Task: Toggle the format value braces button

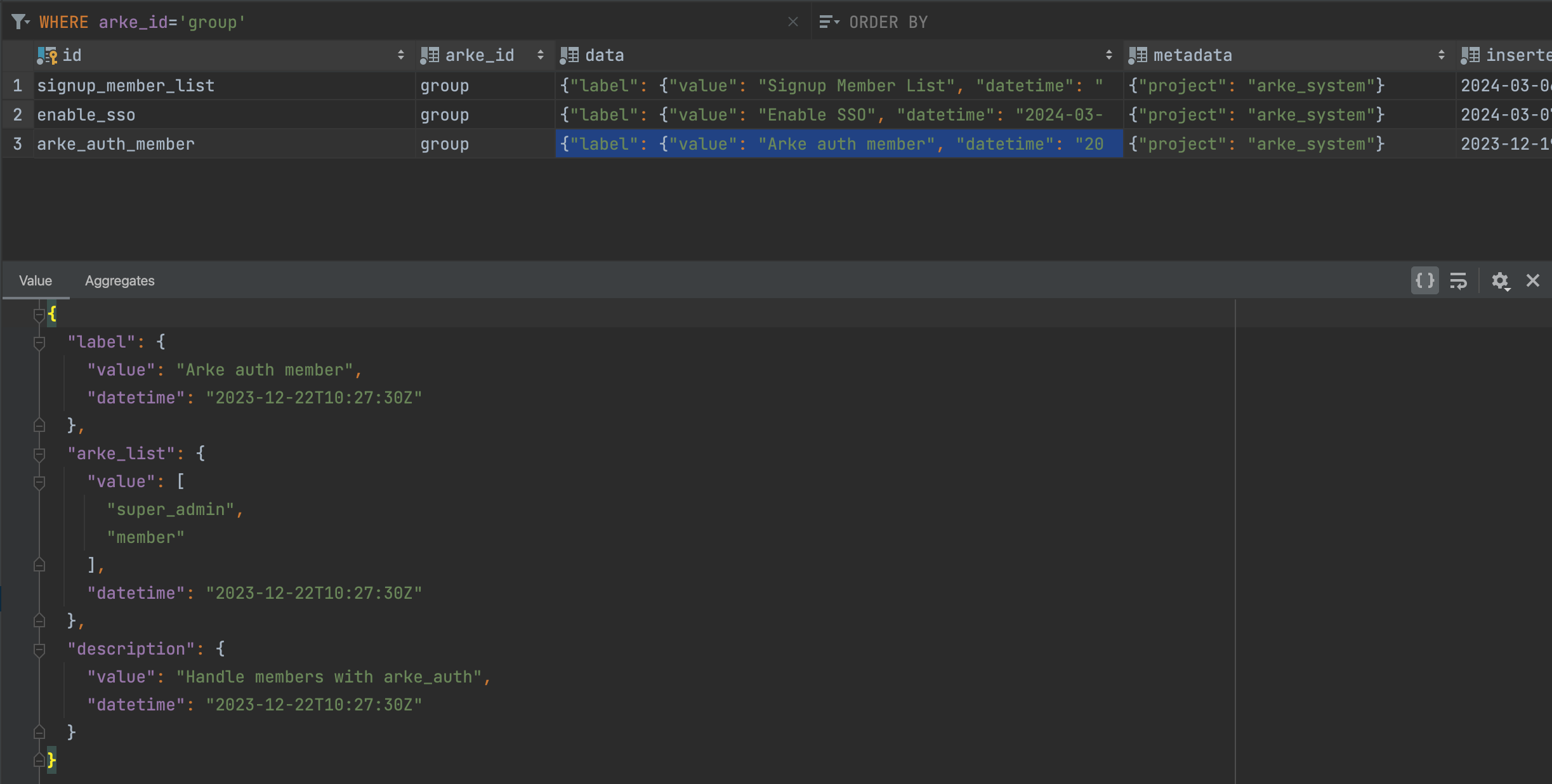Action: (x=1424, y=280)
